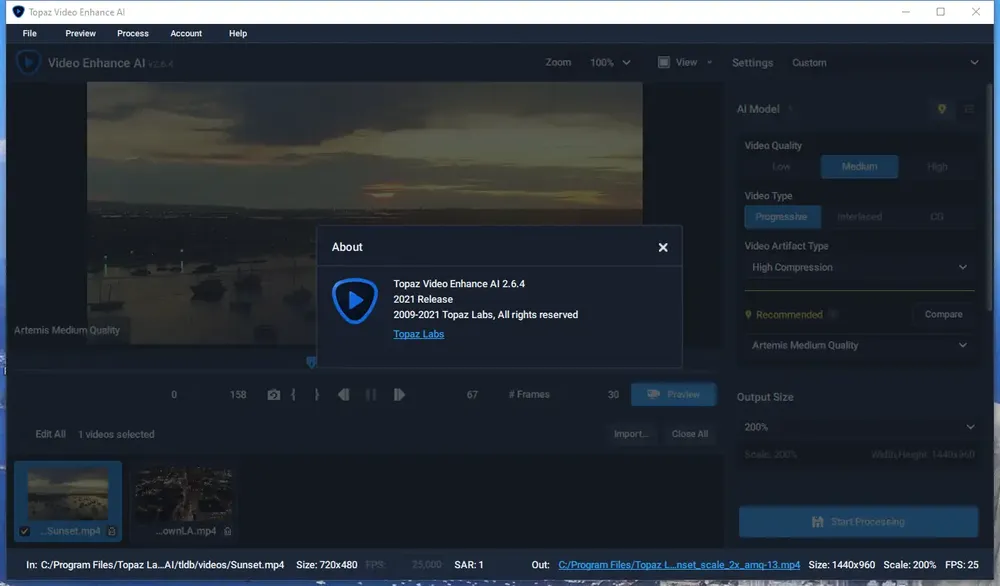The image size is (1000, 586).
Task: Open the Help menu
Action: click(x=238, y=33)
